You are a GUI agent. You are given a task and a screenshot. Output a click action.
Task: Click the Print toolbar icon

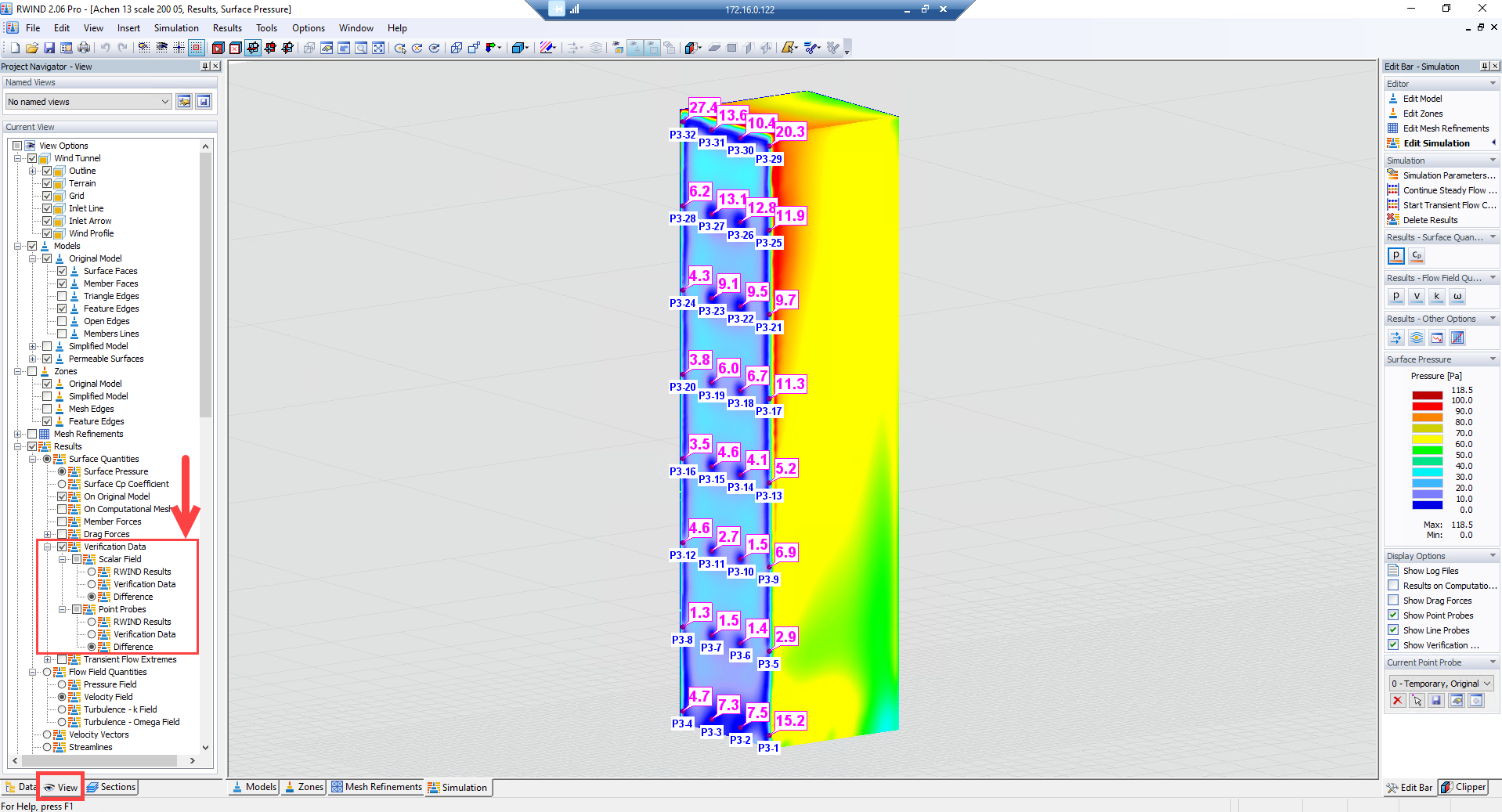[84, 48]
